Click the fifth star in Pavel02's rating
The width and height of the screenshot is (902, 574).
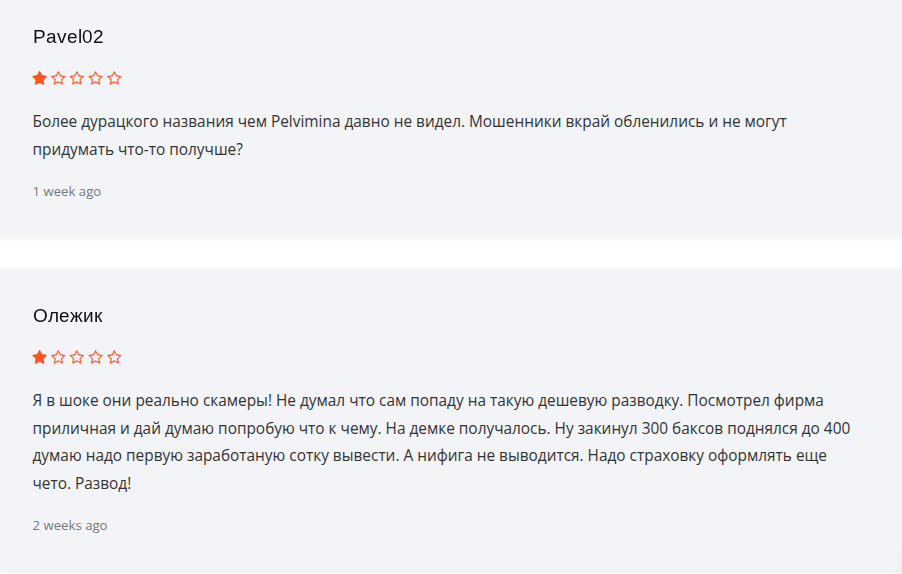(x=115, y=78)
